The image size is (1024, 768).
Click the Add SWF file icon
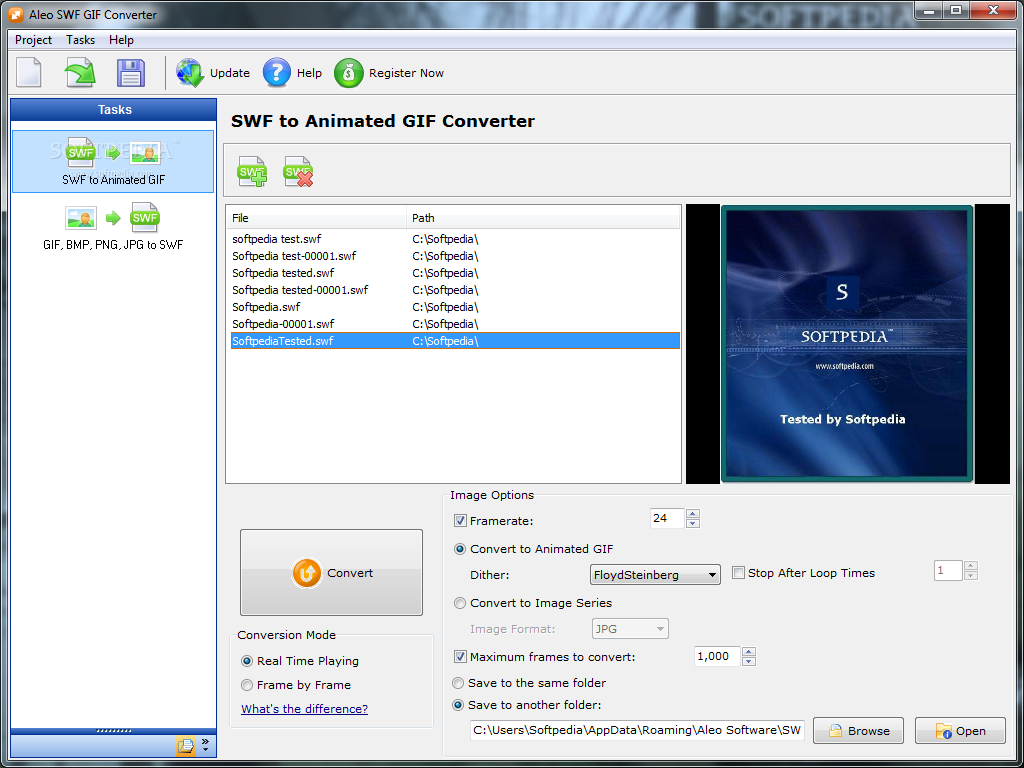252,172
